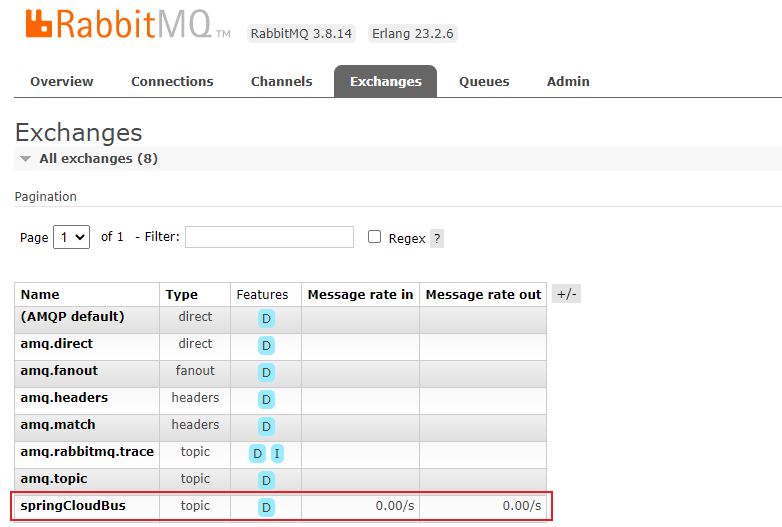Sort by Message rate in header

(x=360, y=295)
